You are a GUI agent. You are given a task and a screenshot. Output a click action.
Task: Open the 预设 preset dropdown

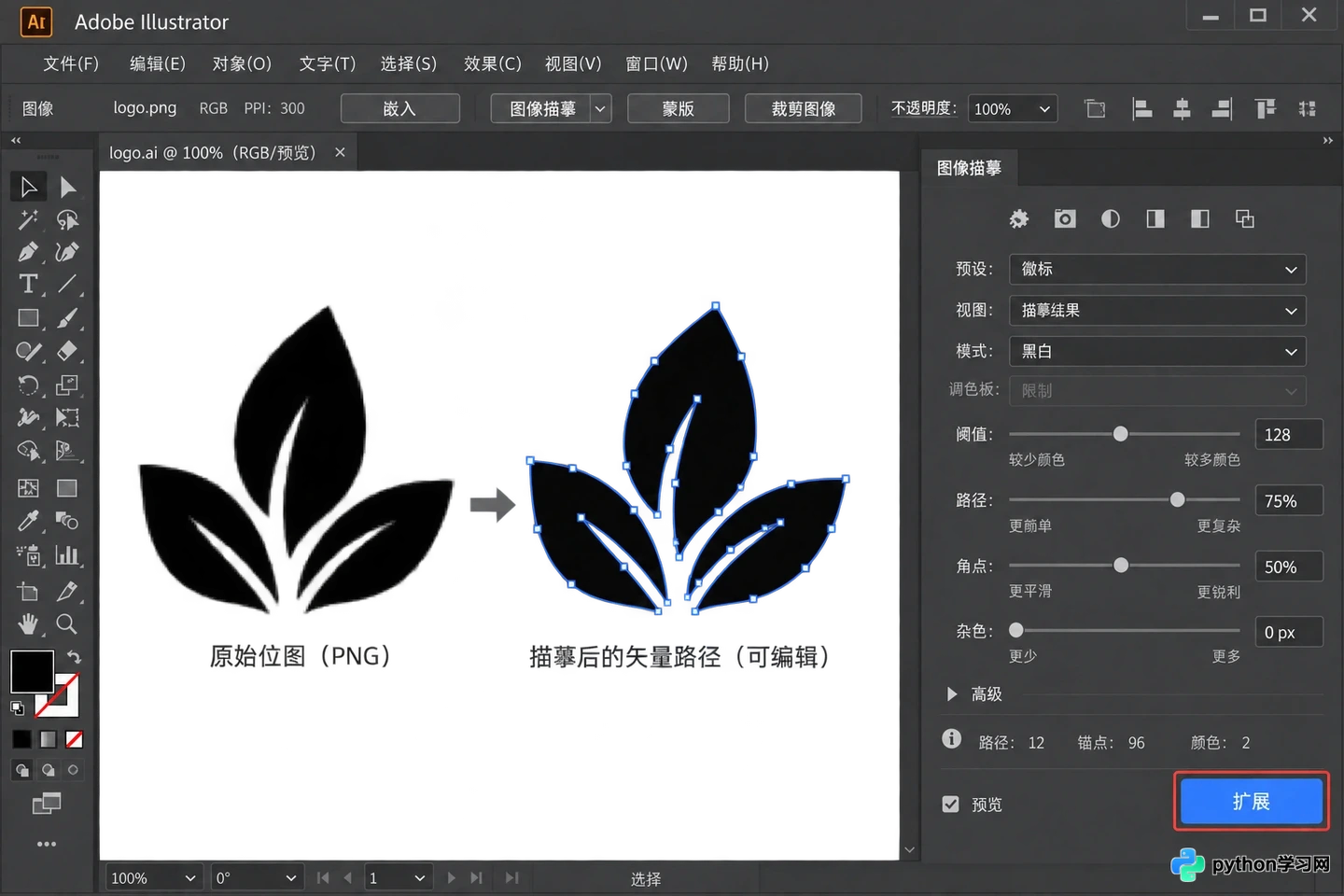[1157, 269]
